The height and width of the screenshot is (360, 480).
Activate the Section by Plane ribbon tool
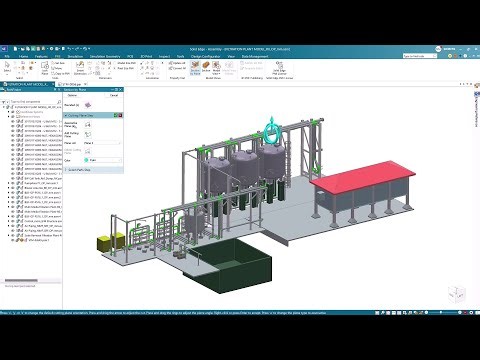[195, 68]
